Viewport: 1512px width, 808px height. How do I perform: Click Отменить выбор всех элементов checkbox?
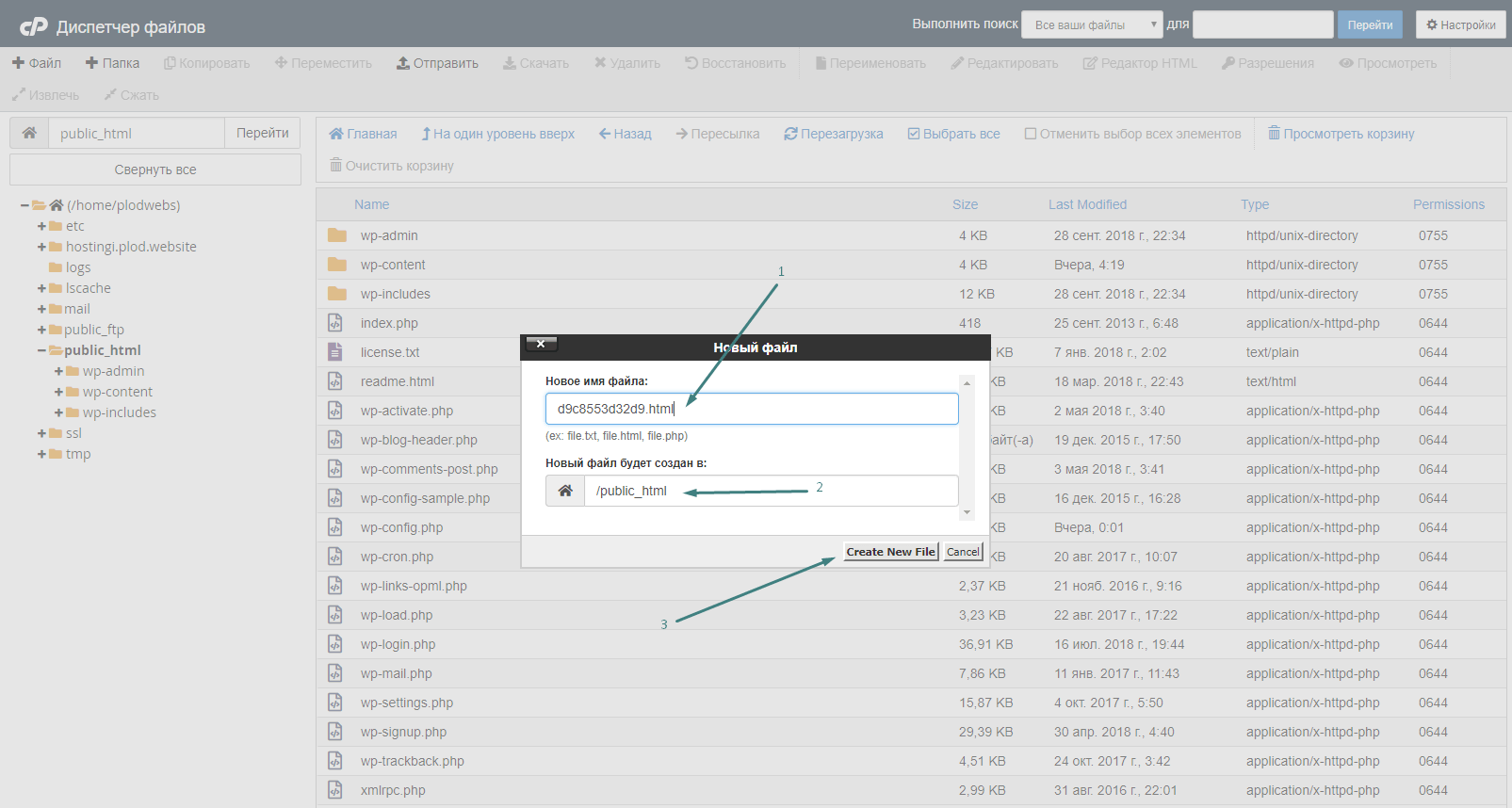pyautogui.click(x=1031, y=134)
